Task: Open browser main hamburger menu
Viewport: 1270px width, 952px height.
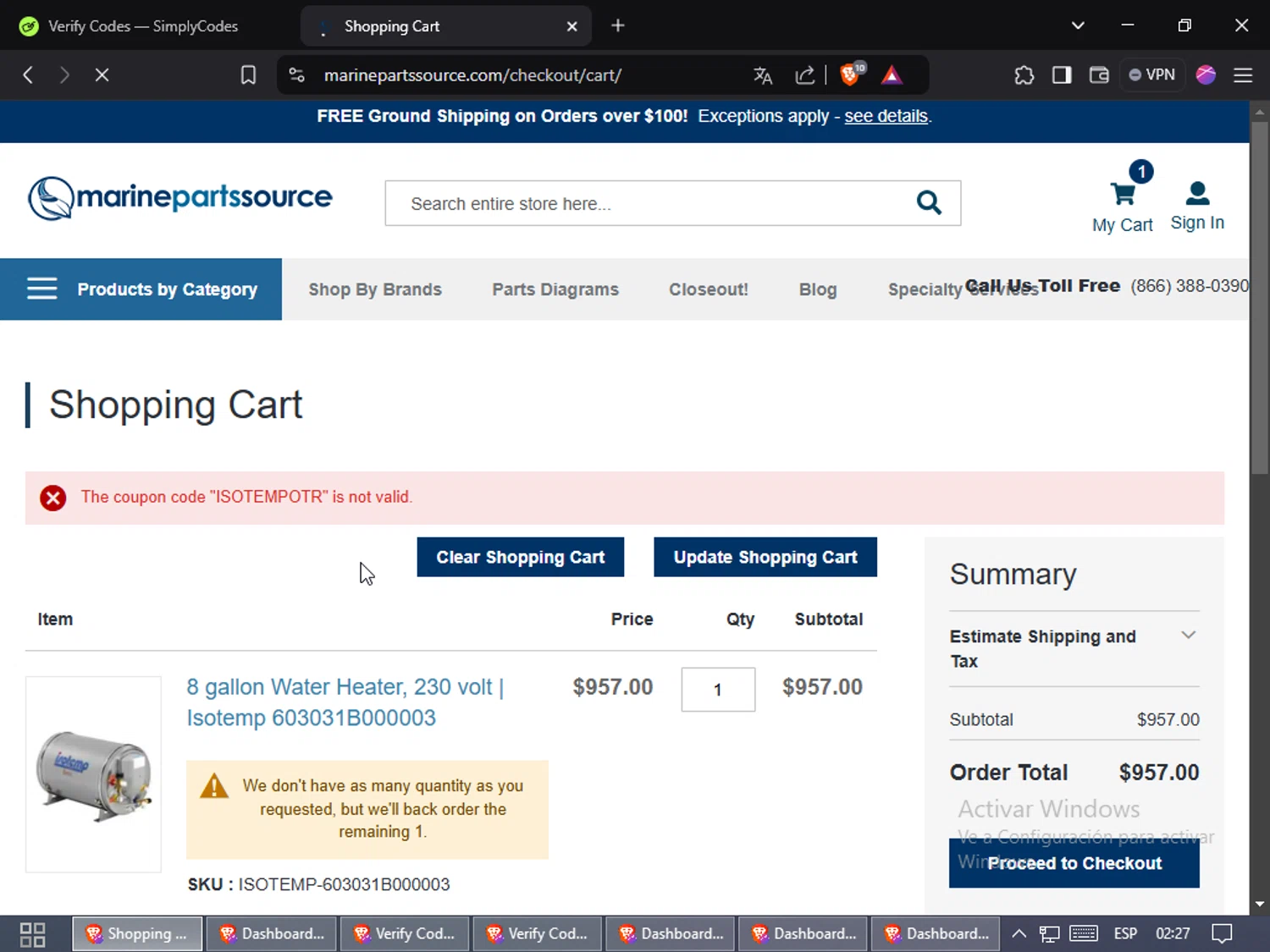Action: point(1243,75)
